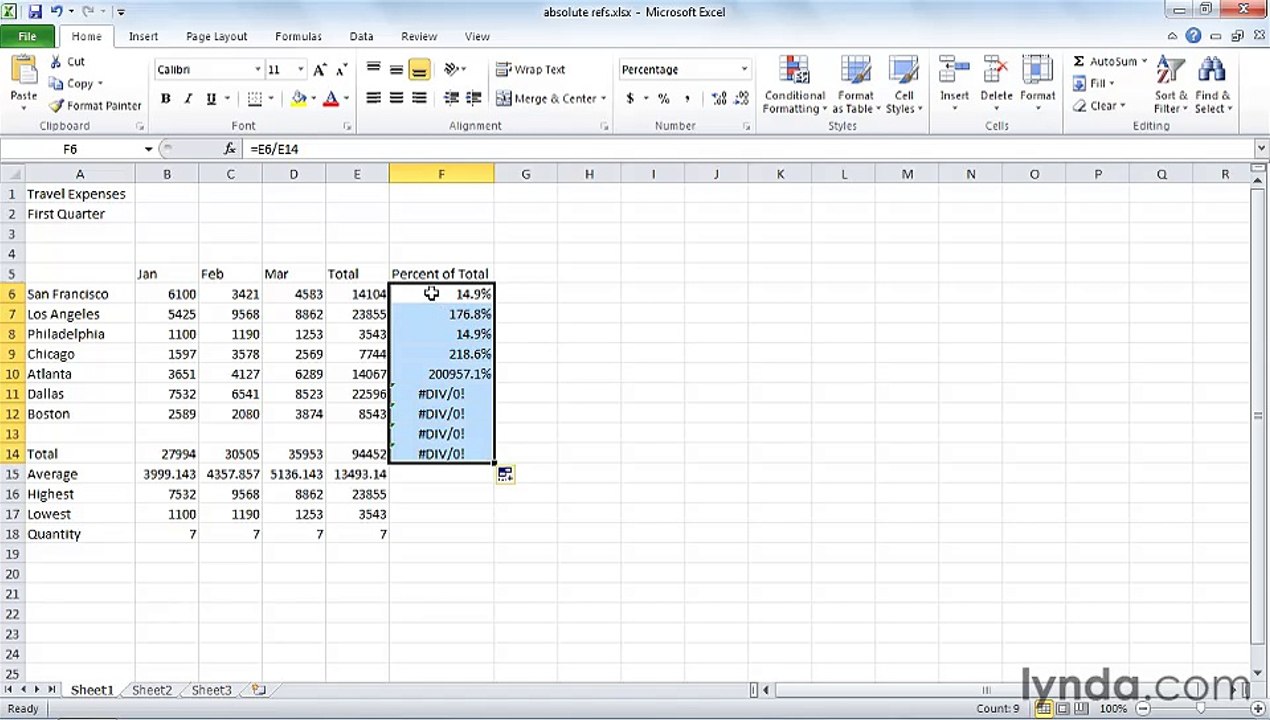Image resolution: width=1270 pixels, height=720 pixels.
Task: Click Increase Decimal icon
Action: pyautogui.click(x=719, y=99)
